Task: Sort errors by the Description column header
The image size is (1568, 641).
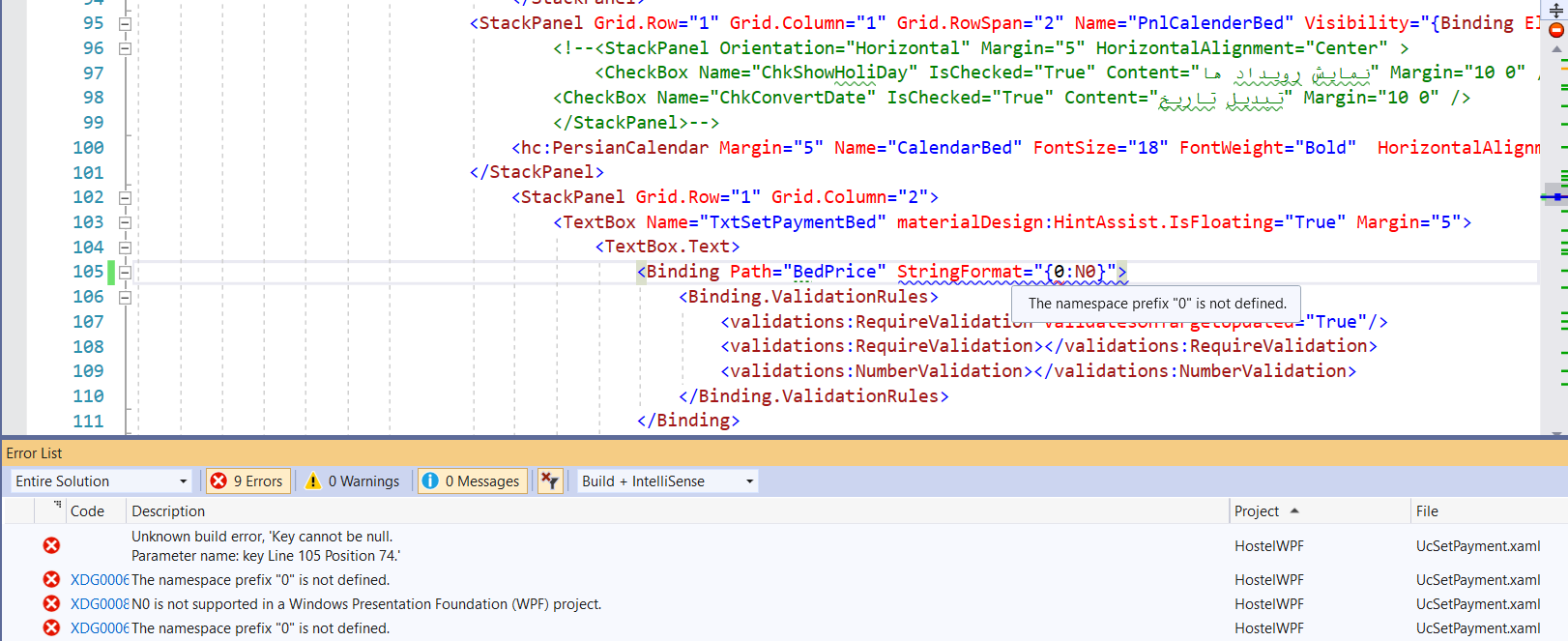Action: coord(168,510)
